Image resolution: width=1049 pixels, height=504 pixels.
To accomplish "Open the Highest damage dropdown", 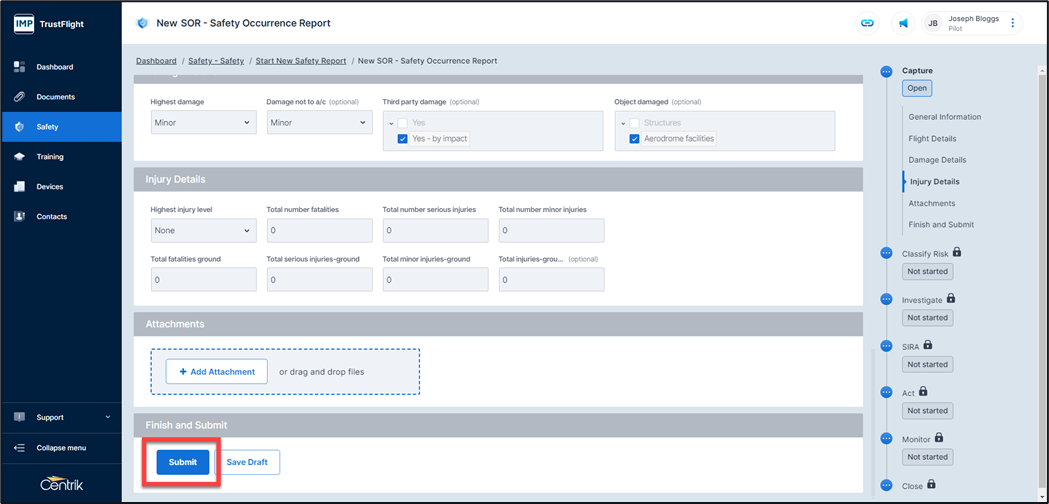I will click(x=203, y=123).
